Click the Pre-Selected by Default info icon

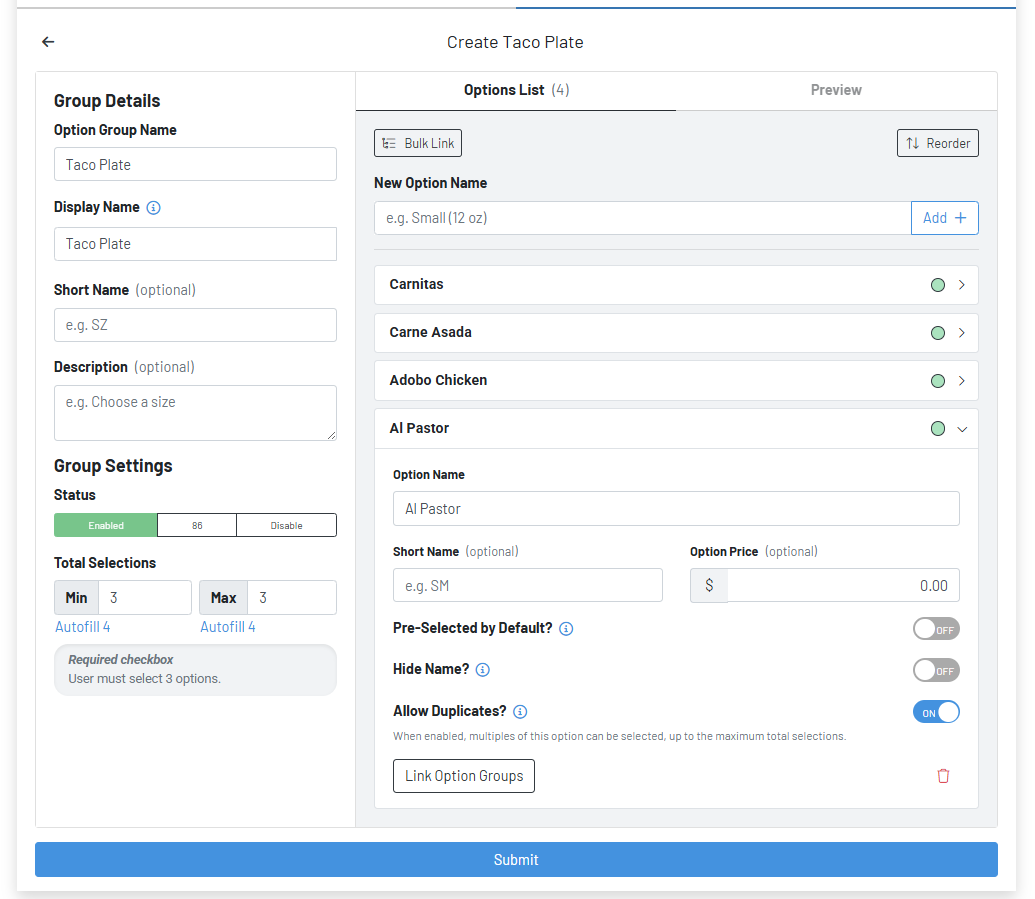coord(566,628)
